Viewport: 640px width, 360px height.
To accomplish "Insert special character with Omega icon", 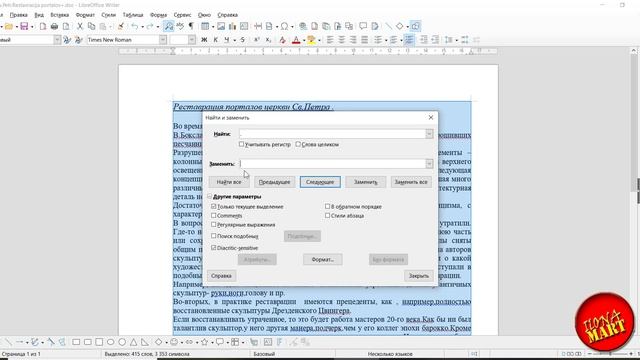I will (x=284, y=27).
